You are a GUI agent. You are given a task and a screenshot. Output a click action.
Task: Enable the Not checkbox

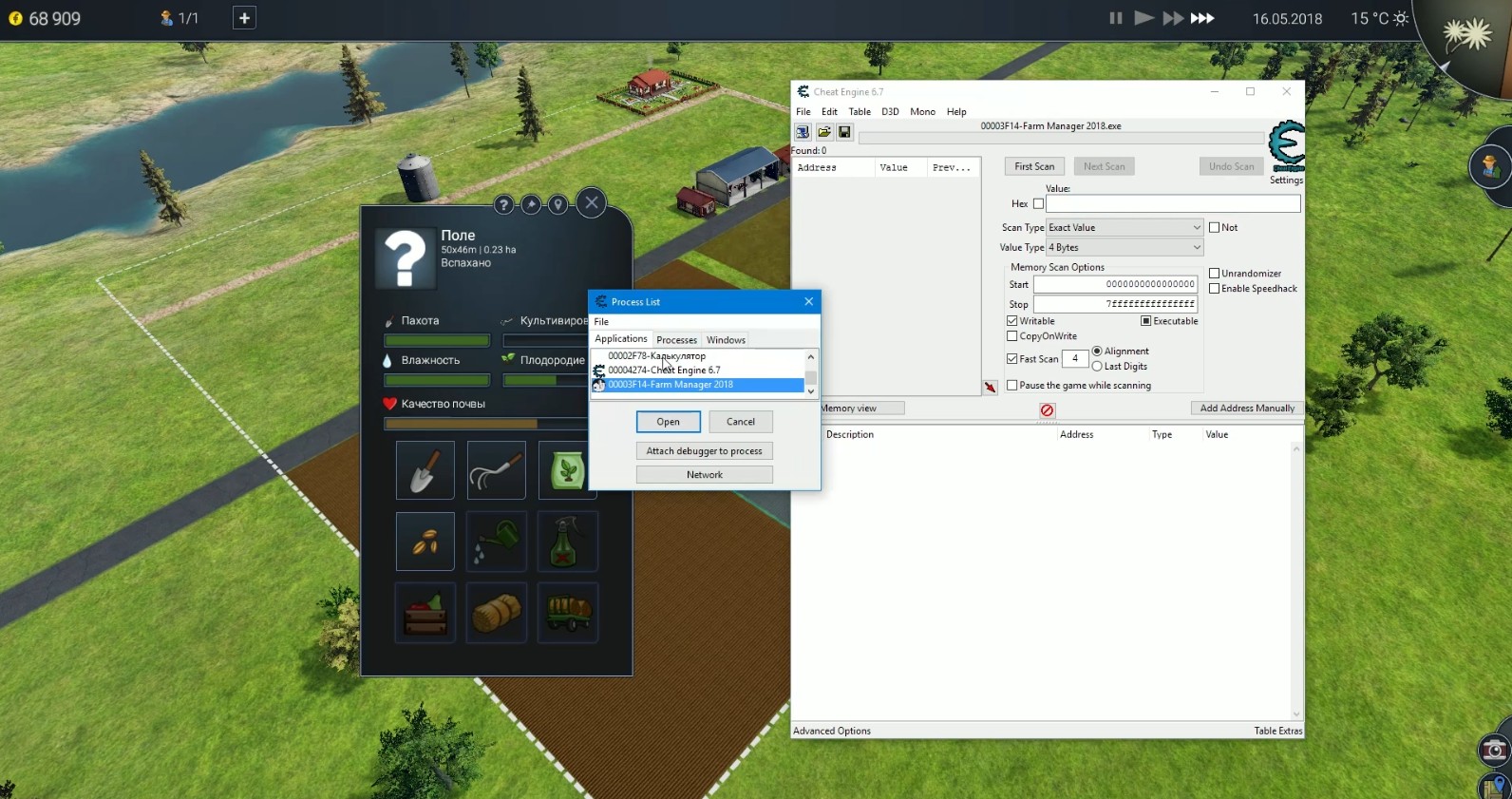pos(1214,227)
